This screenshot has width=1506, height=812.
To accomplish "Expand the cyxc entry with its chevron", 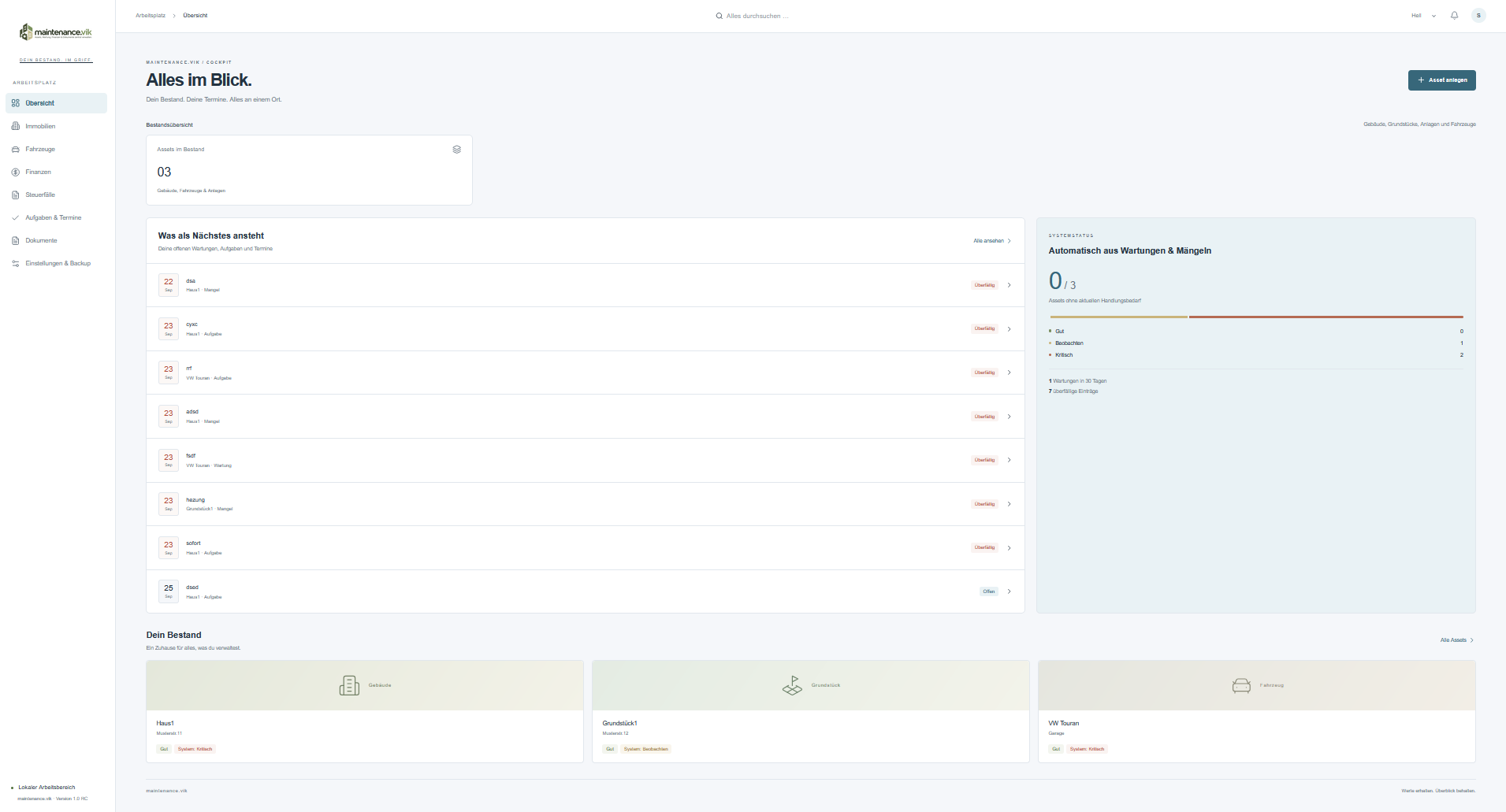I will tap(1009, 329).
